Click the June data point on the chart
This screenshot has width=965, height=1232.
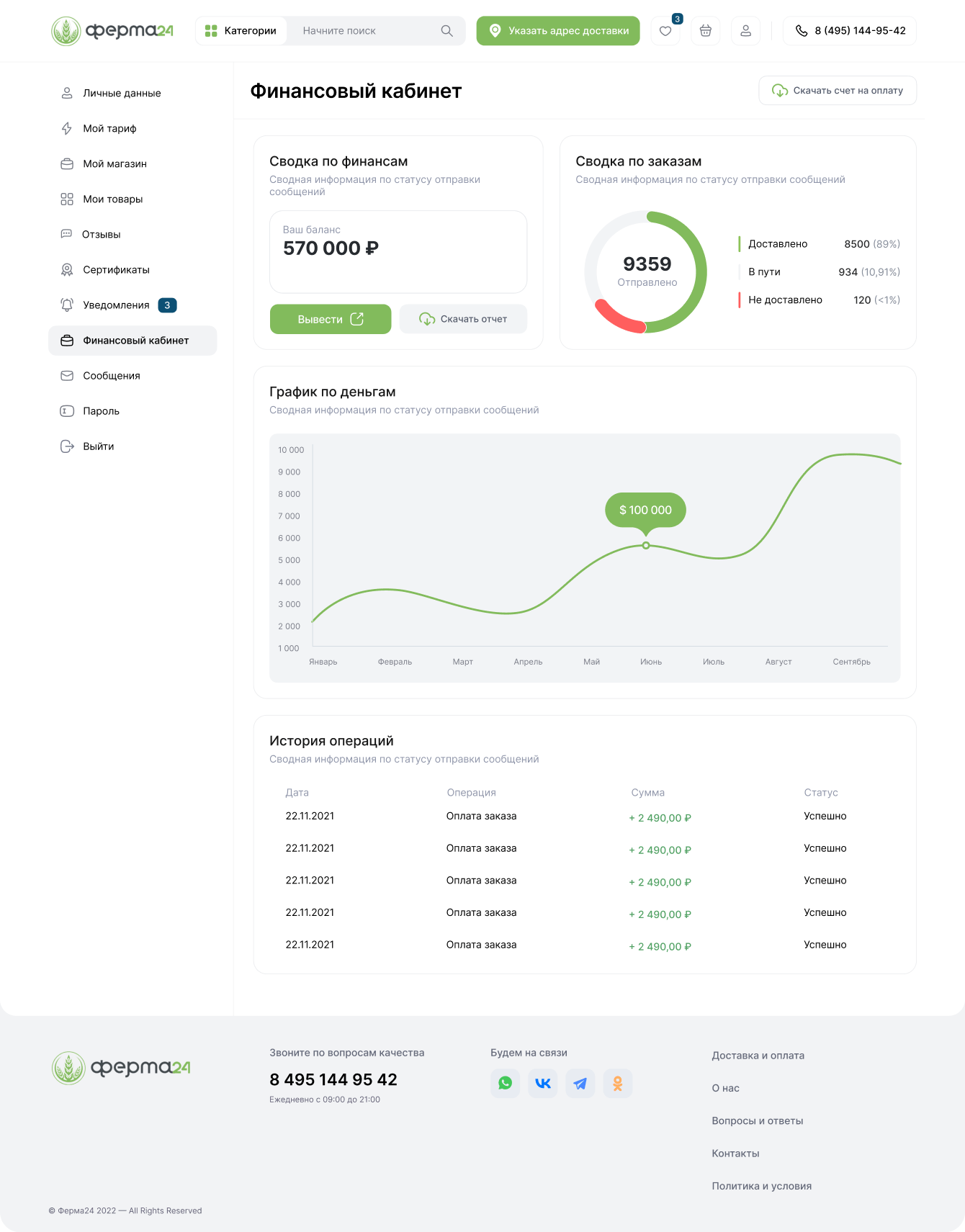click(646, 546)
